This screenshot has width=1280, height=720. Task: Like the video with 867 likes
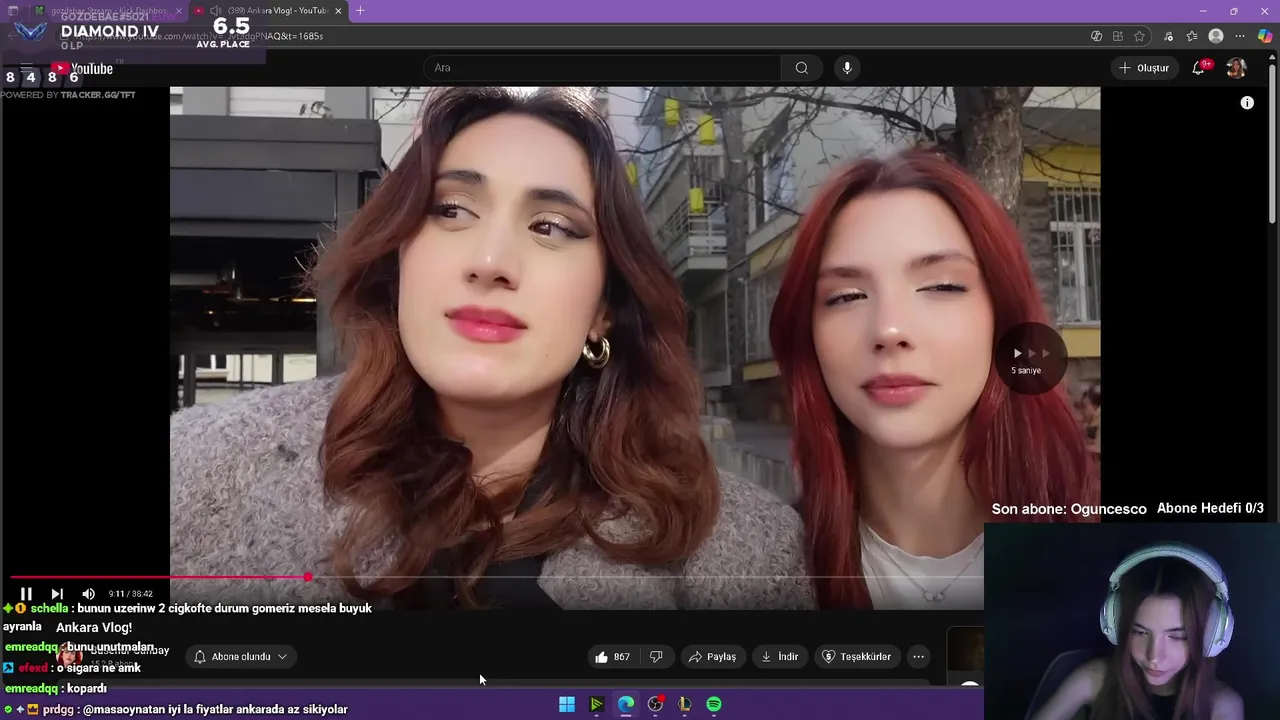point(612,657)
